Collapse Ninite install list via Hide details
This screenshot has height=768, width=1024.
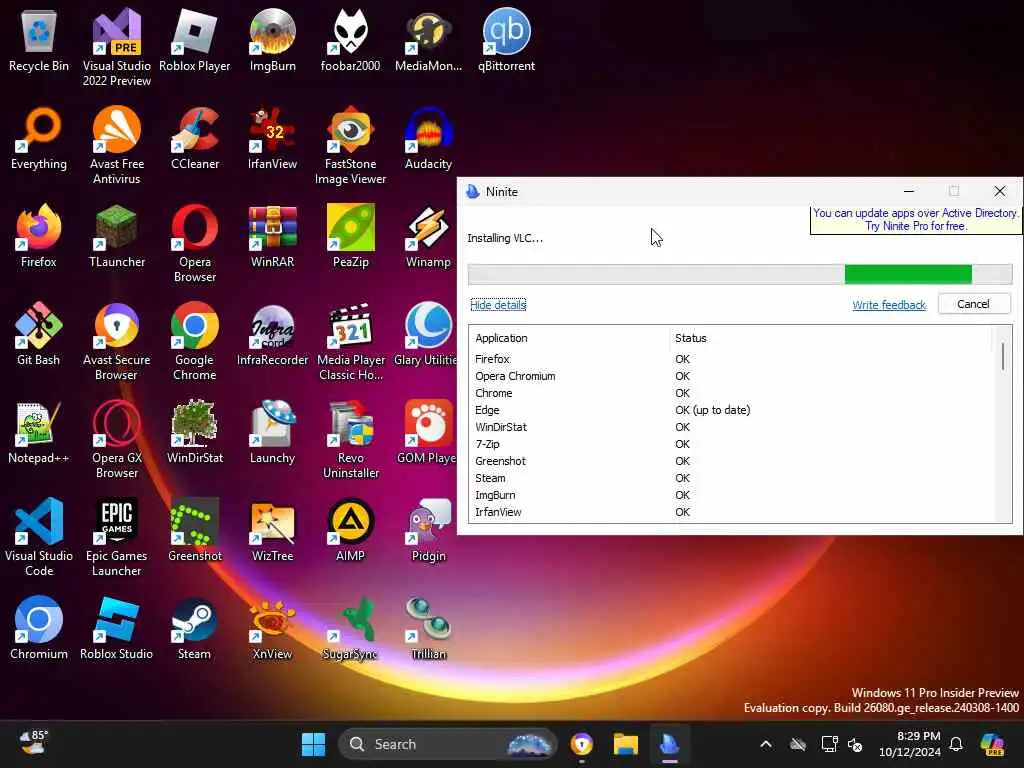[x=498, y=304]
